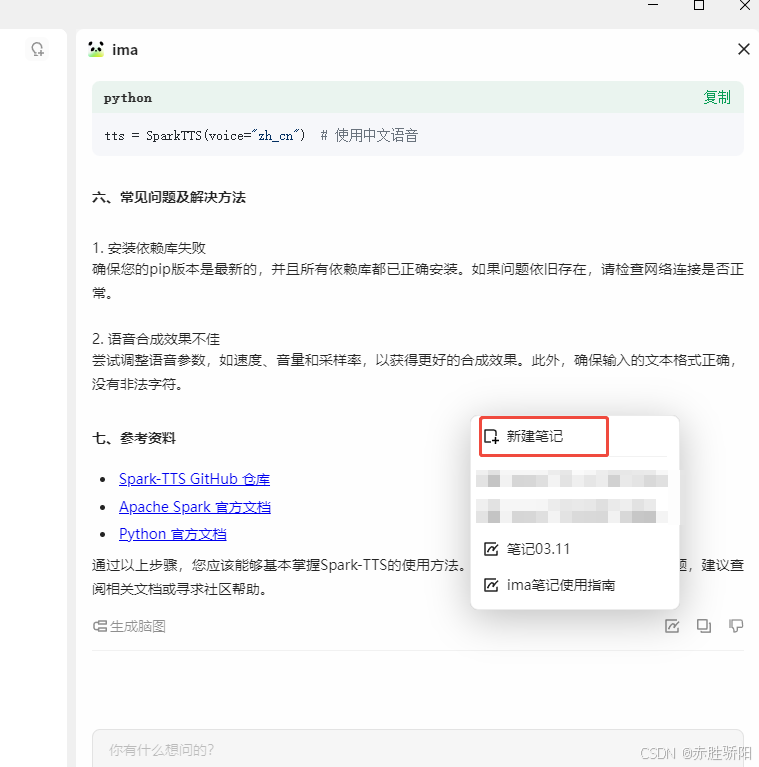Open the Apache Spark 官方文档 link

195,507
